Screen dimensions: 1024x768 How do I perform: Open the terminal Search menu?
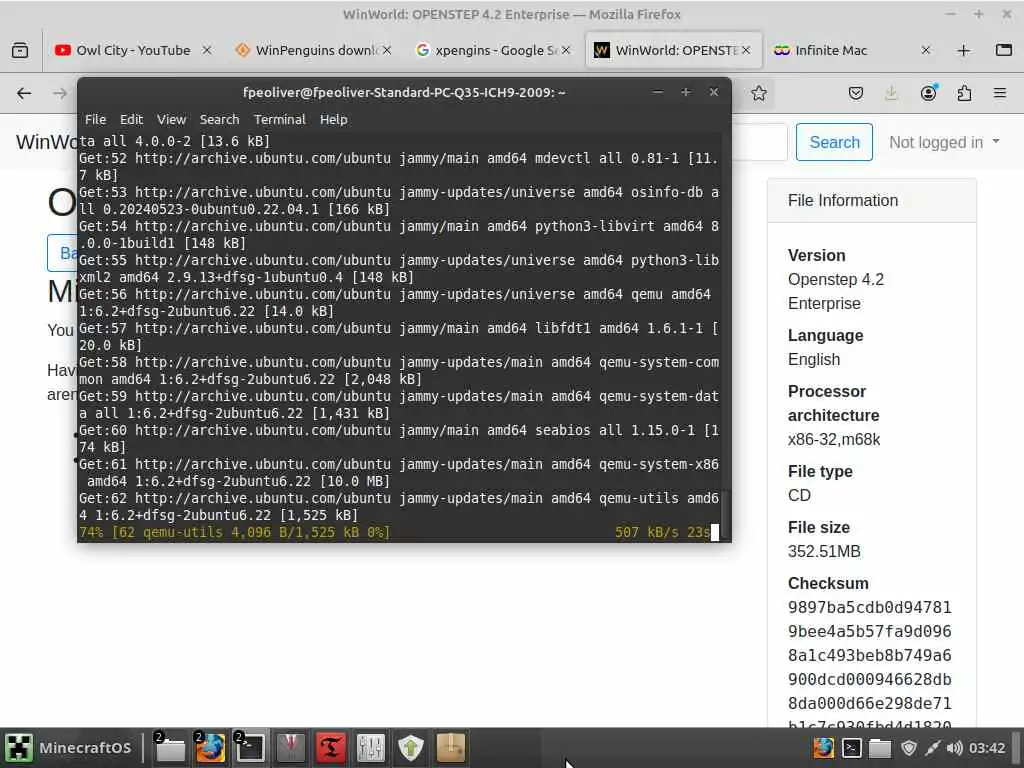[219, 120]
